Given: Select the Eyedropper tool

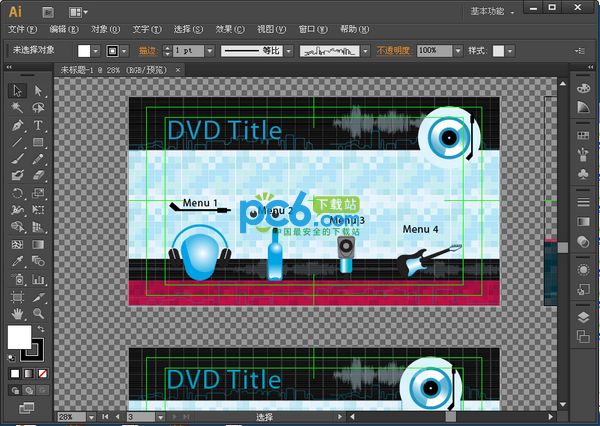Looking at the screenshot, I should click(17, 261).
